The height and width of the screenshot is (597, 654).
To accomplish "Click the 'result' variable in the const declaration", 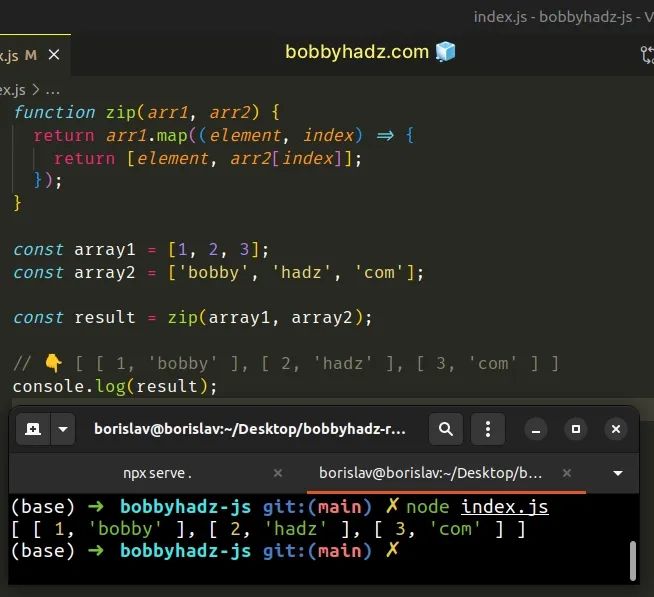I will click(x=105, y=317).
